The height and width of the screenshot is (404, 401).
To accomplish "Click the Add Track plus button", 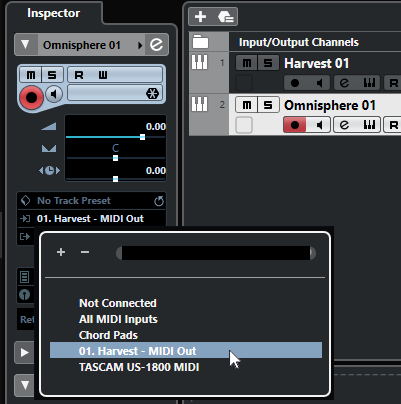I will click(200, 16).
